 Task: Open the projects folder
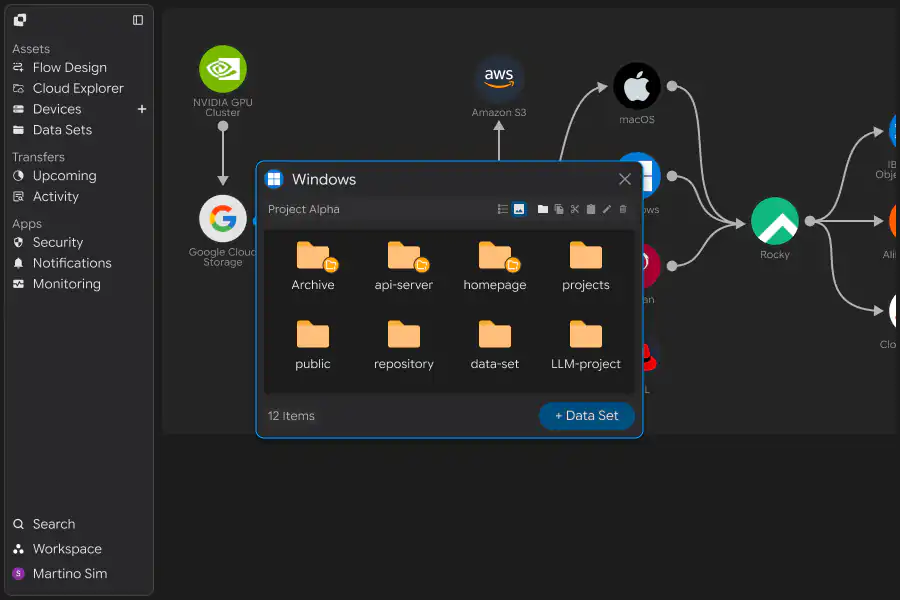coord(585,266)
